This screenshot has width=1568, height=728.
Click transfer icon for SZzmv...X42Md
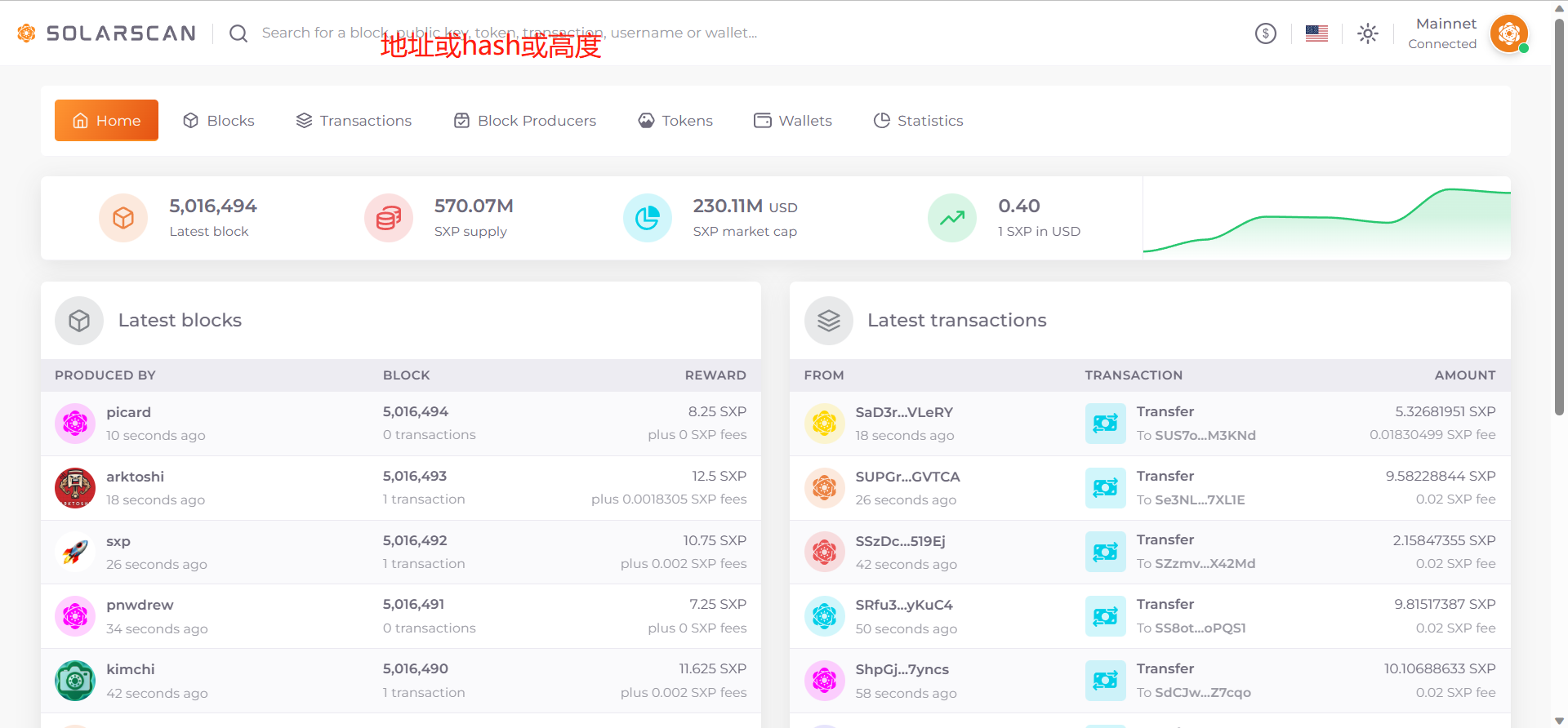tap(1106, 553)
